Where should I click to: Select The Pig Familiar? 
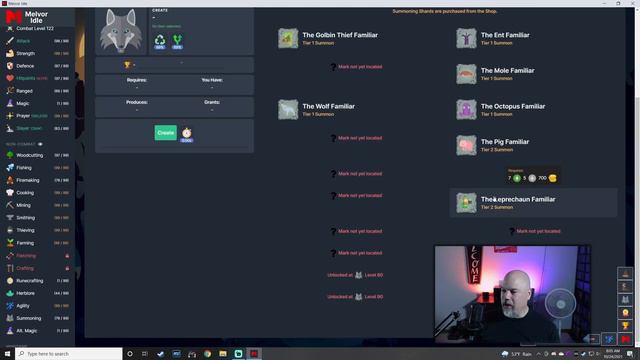493,145
